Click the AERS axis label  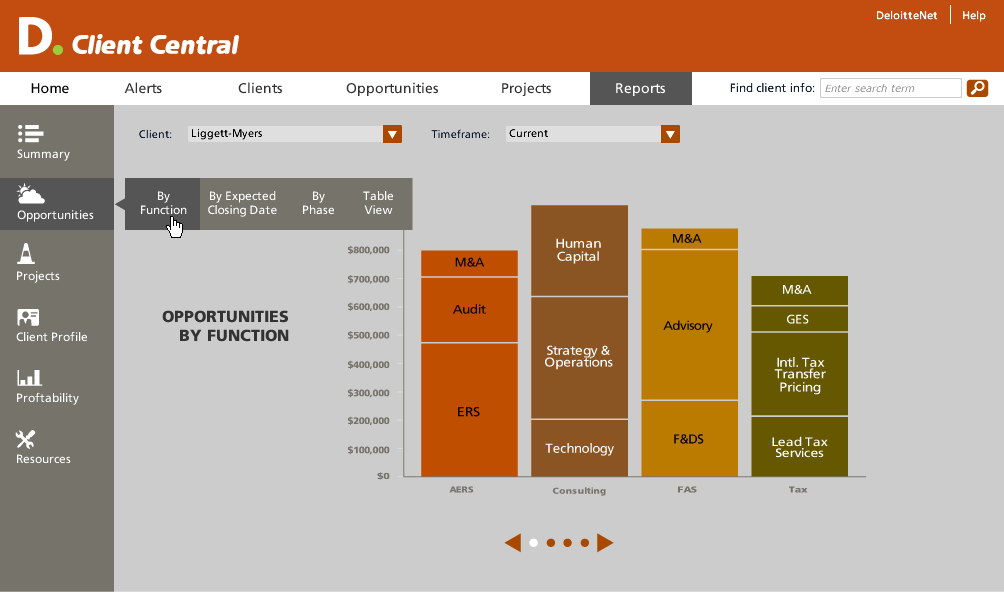[462, 490]
